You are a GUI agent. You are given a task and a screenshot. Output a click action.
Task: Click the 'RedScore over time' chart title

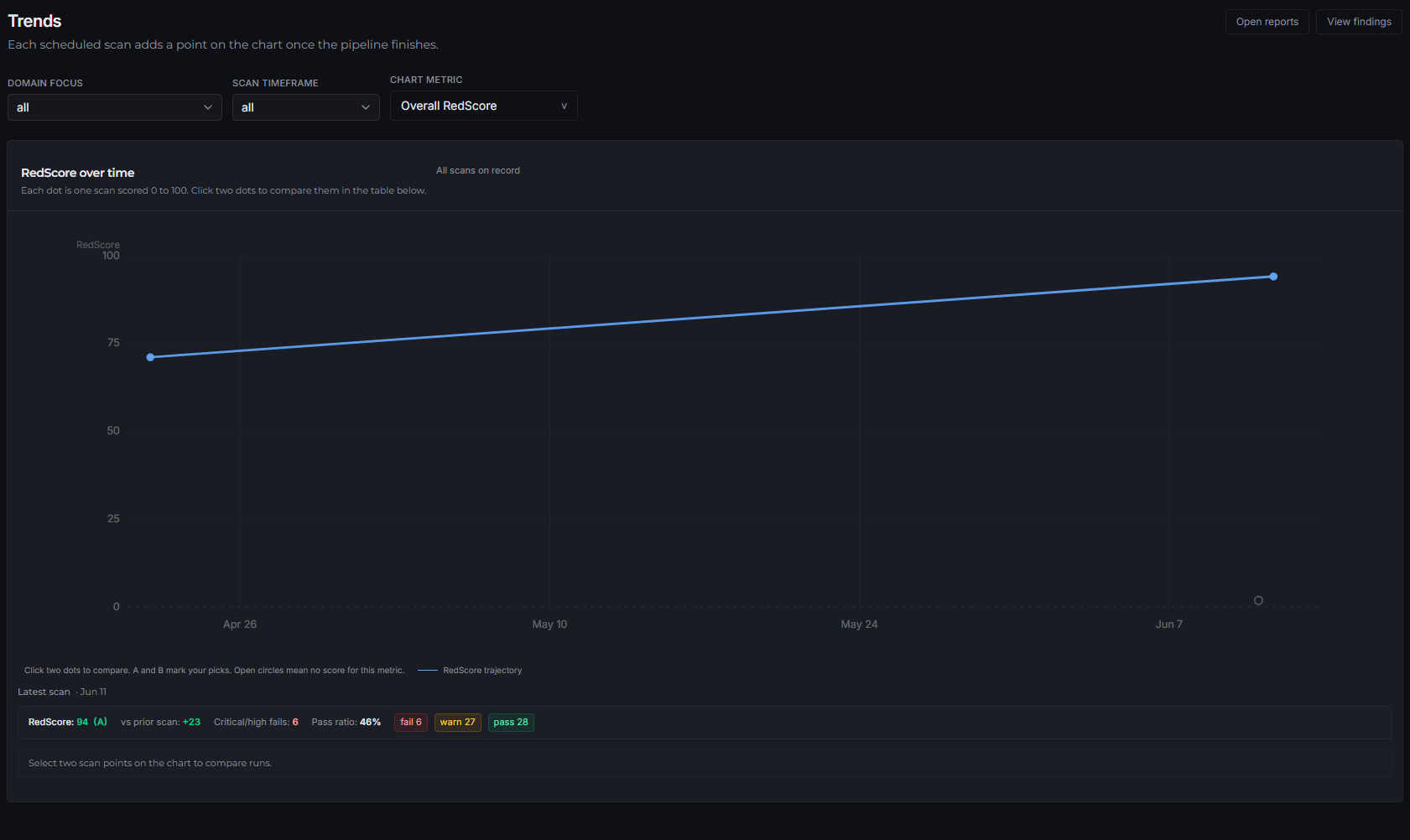click(x=78, y=173)
